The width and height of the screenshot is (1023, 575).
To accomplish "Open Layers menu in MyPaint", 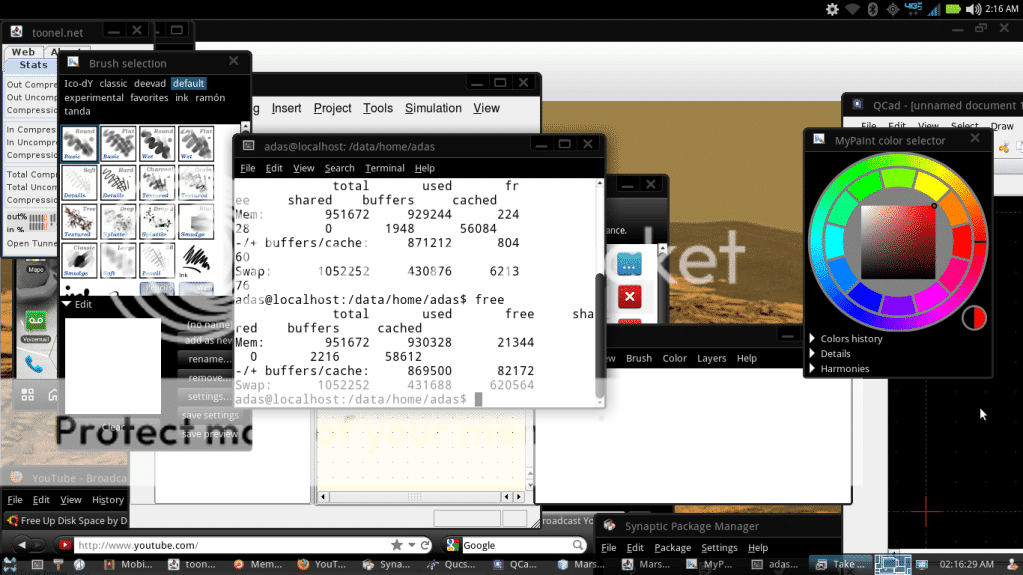I will 711,358.
